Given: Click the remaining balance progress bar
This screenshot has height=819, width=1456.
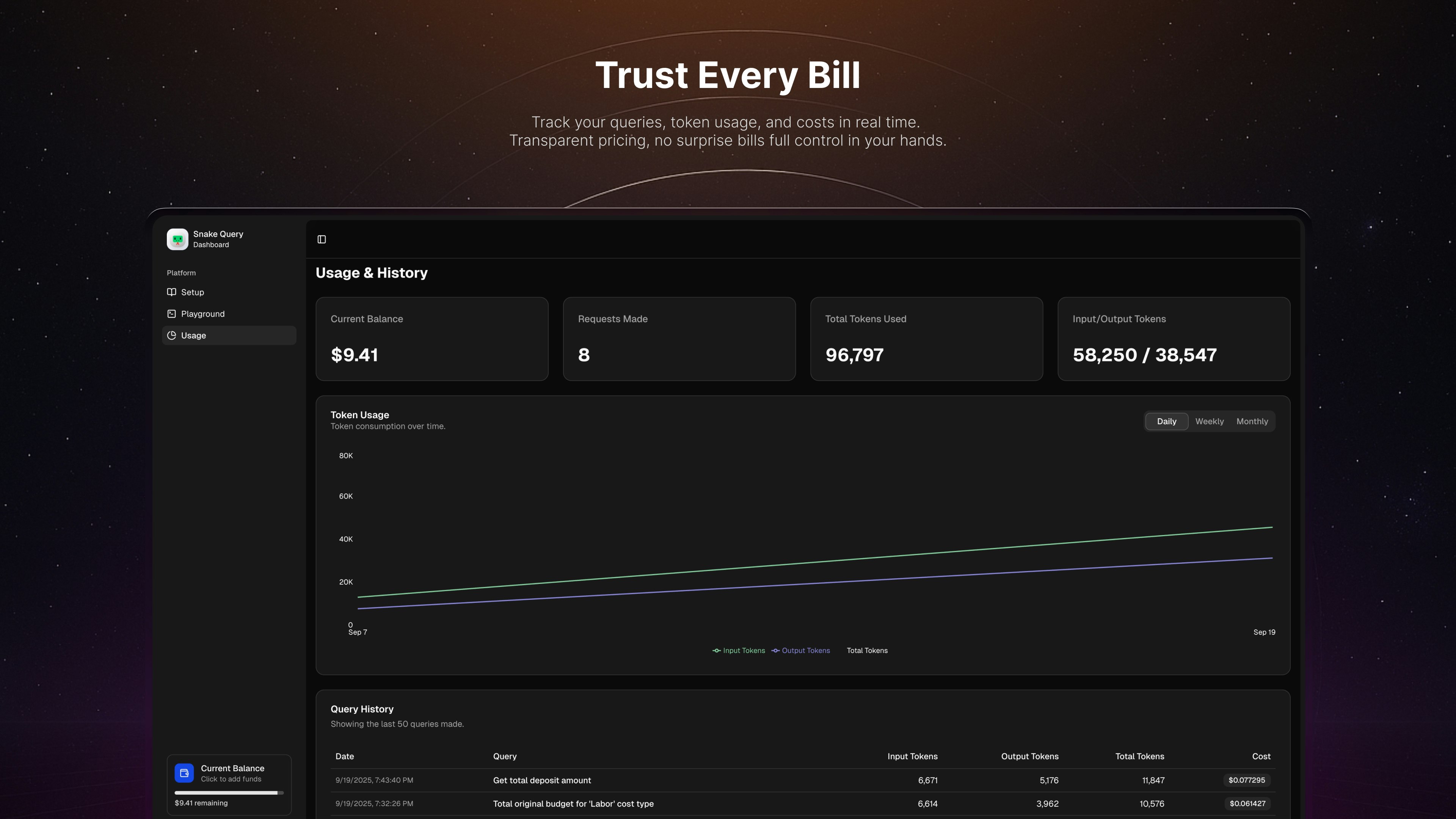Looking at the screenshot, I should (x=229, y=792).
